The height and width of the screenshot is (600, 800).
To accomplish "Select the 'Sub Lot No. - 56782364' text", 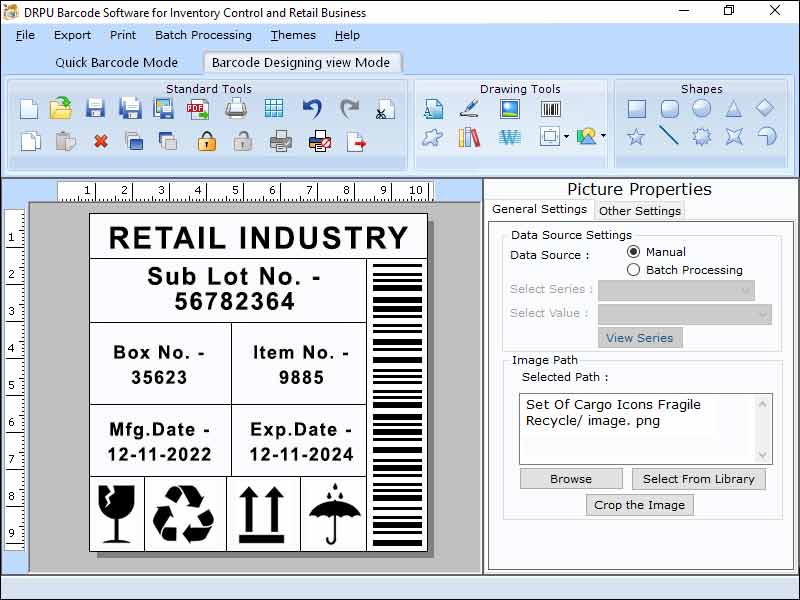I will point(234,289).
